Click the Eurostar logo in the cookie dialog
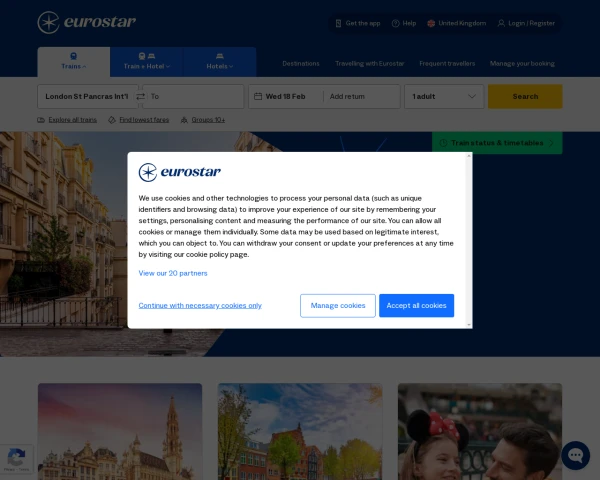This screenshot has height=480, width=600. tap(179, 172)
